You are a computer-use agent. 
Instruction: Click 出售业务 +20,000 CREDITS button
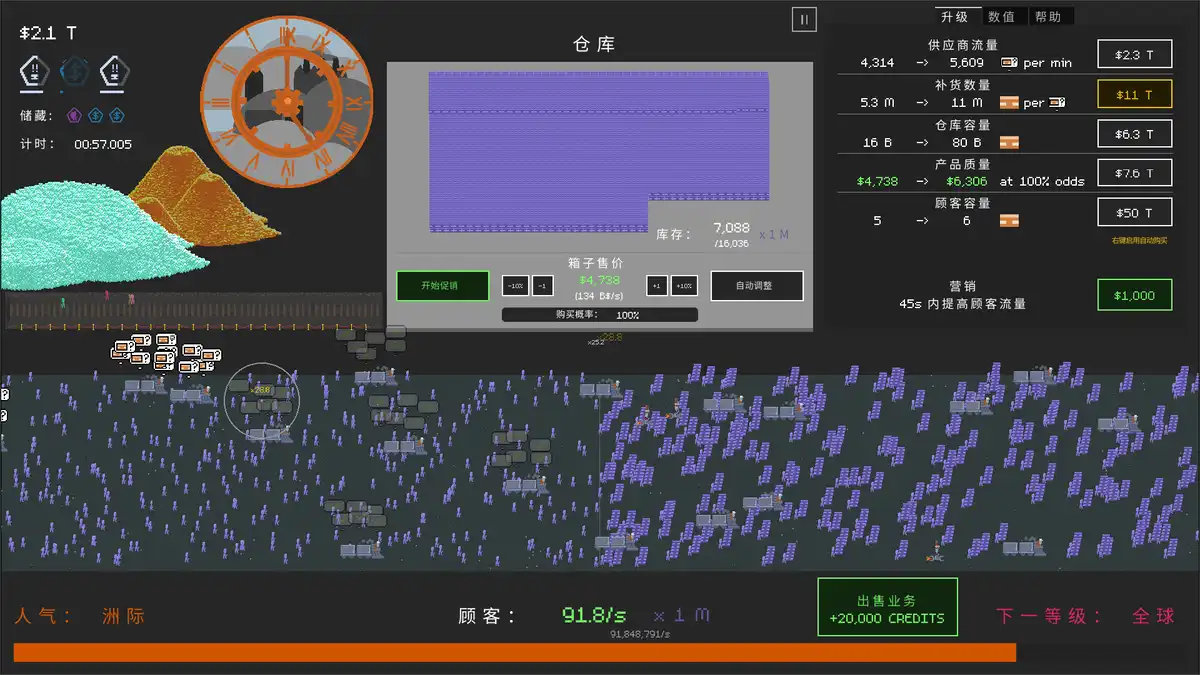click(887, 607)
